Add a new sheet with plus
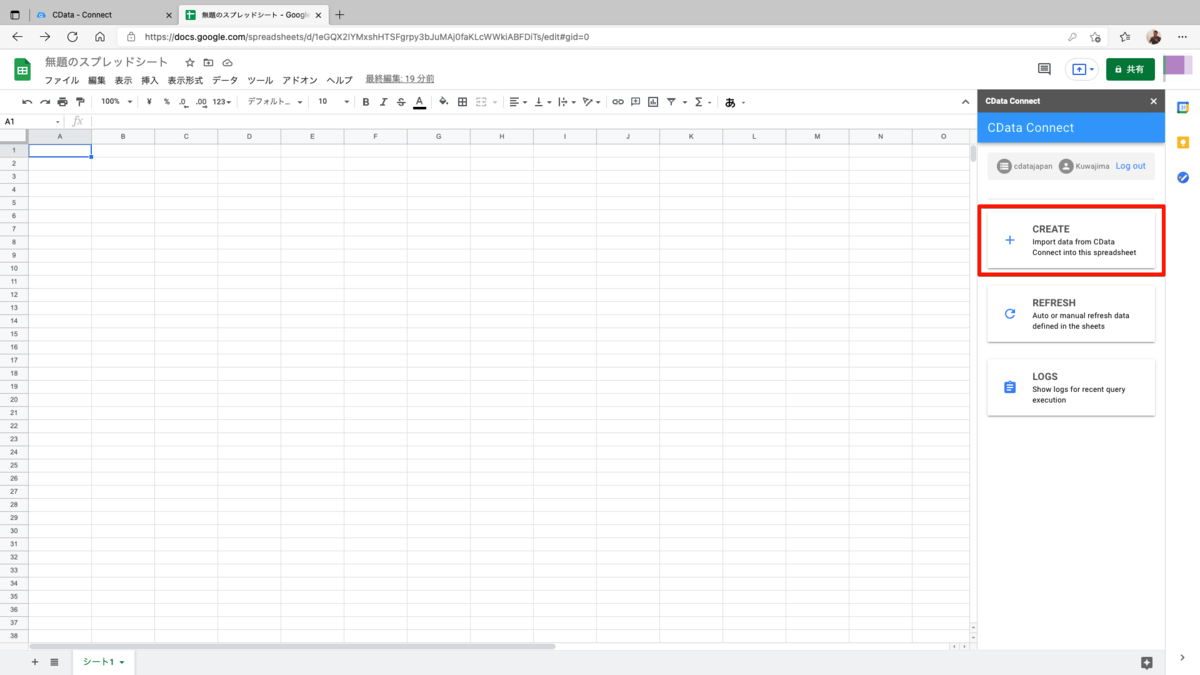 [35, 662]
